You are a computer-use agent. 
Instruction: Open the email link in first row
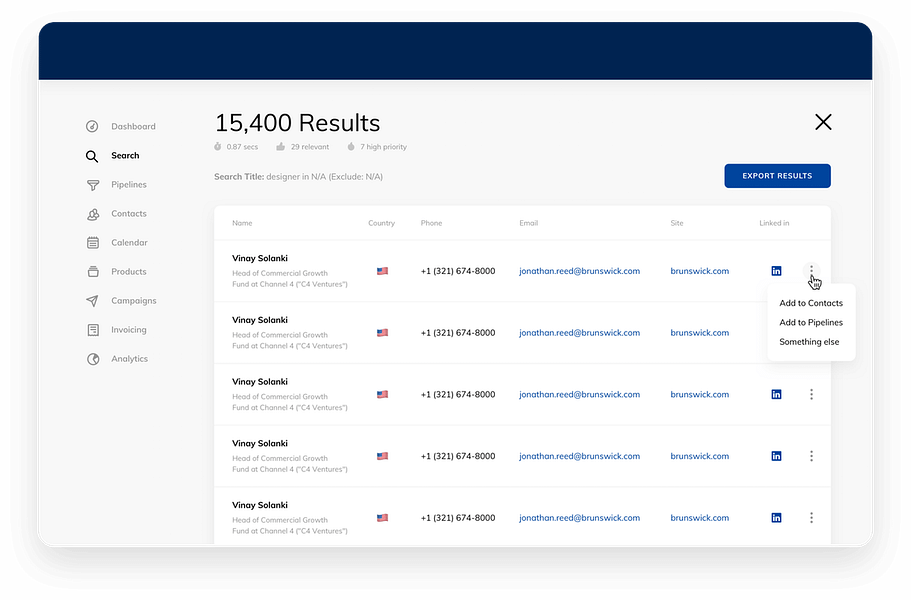[579, 271]
